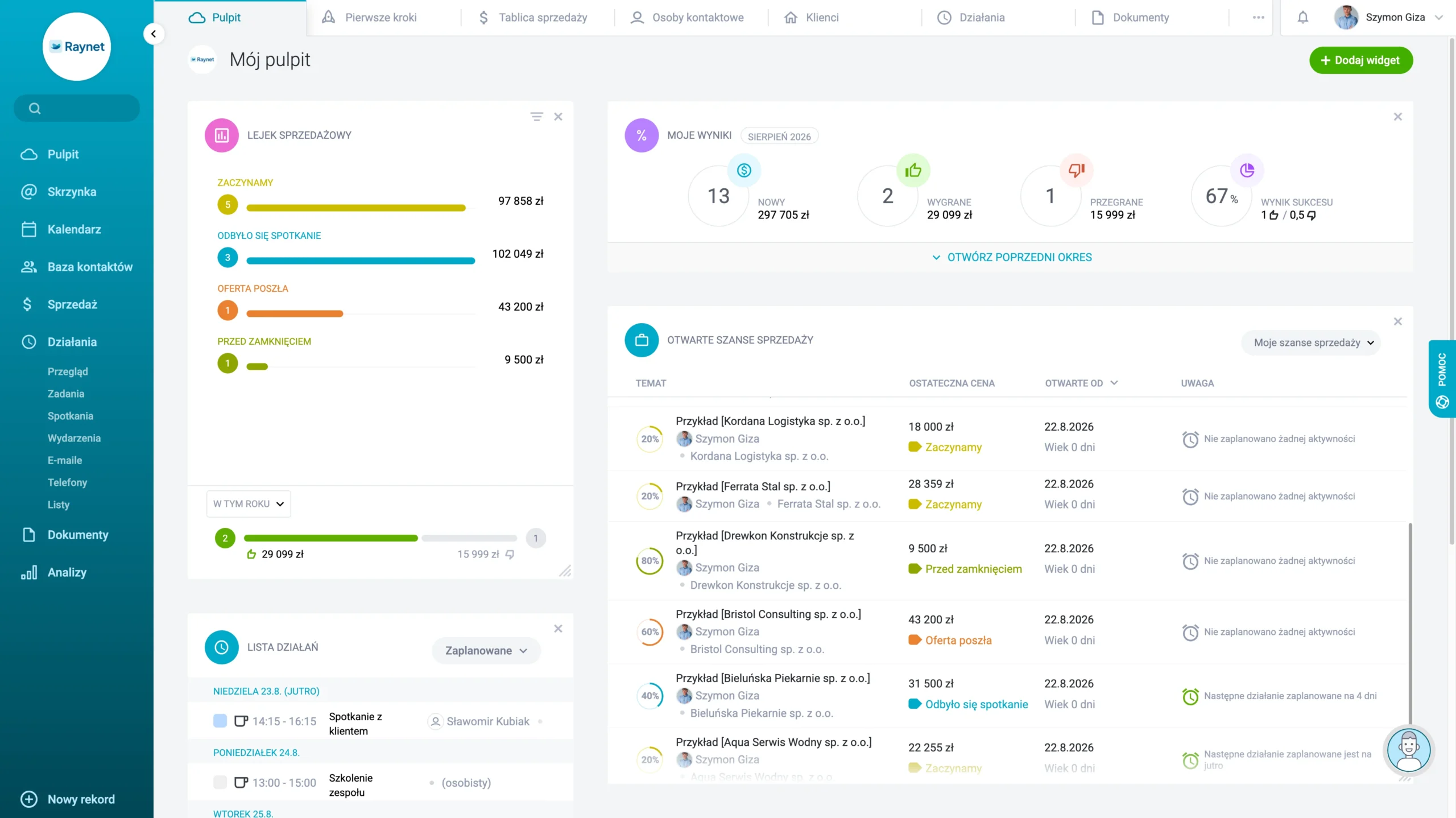
Task: Close the Otwarte szanse sprzedaży widget
Action: coord(1397,321)
